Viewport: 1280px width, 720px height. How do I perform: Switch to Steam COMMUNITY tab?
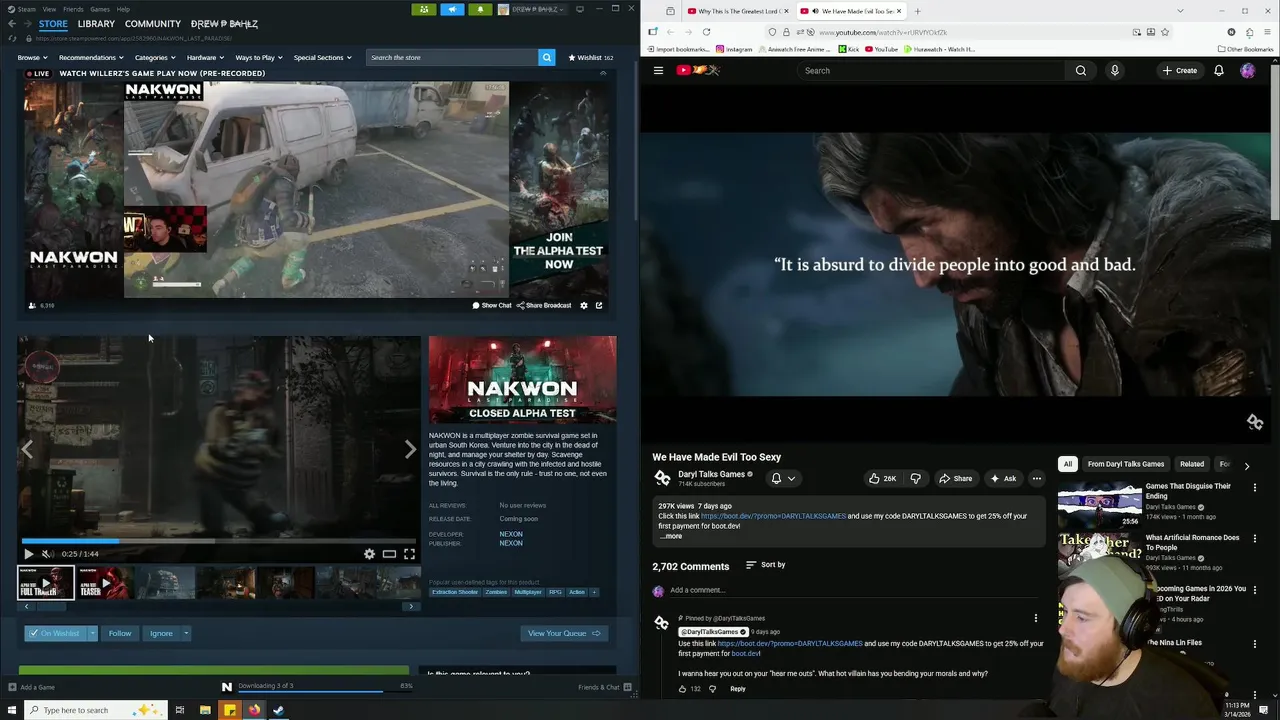tap(153, 23)
